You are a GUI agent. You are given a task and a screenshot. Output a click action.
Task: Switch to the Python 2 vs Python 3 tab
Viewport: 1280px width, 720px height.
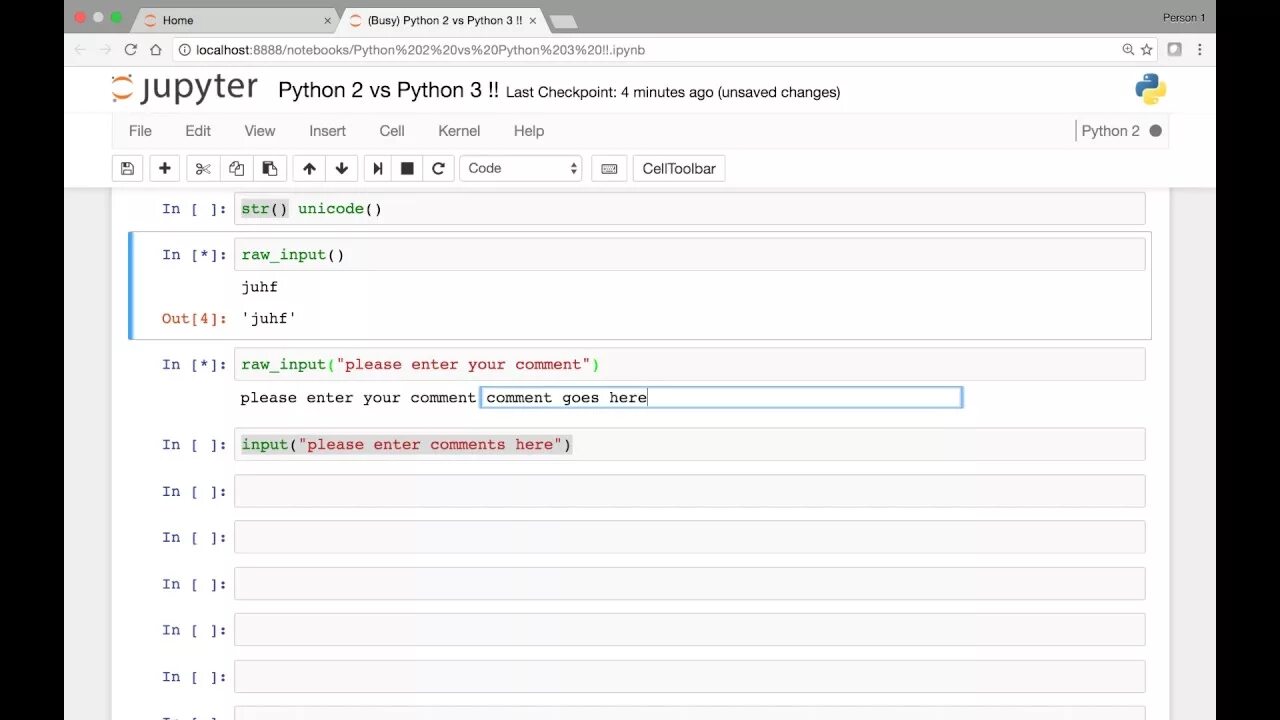tap(442, 20)
